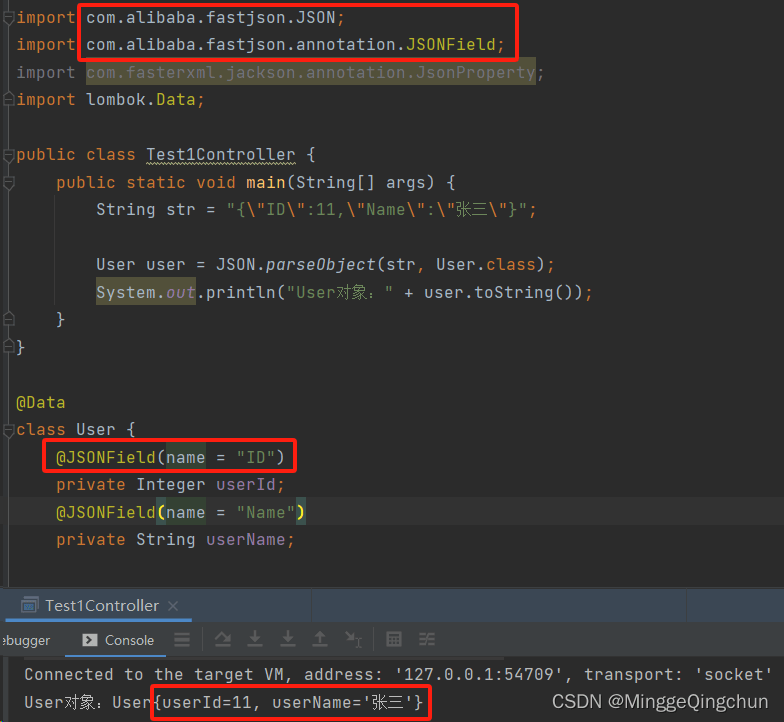784x722 pixels.
Task: Click the Trace Current Stream Chain icon
Action: (426, 639)
